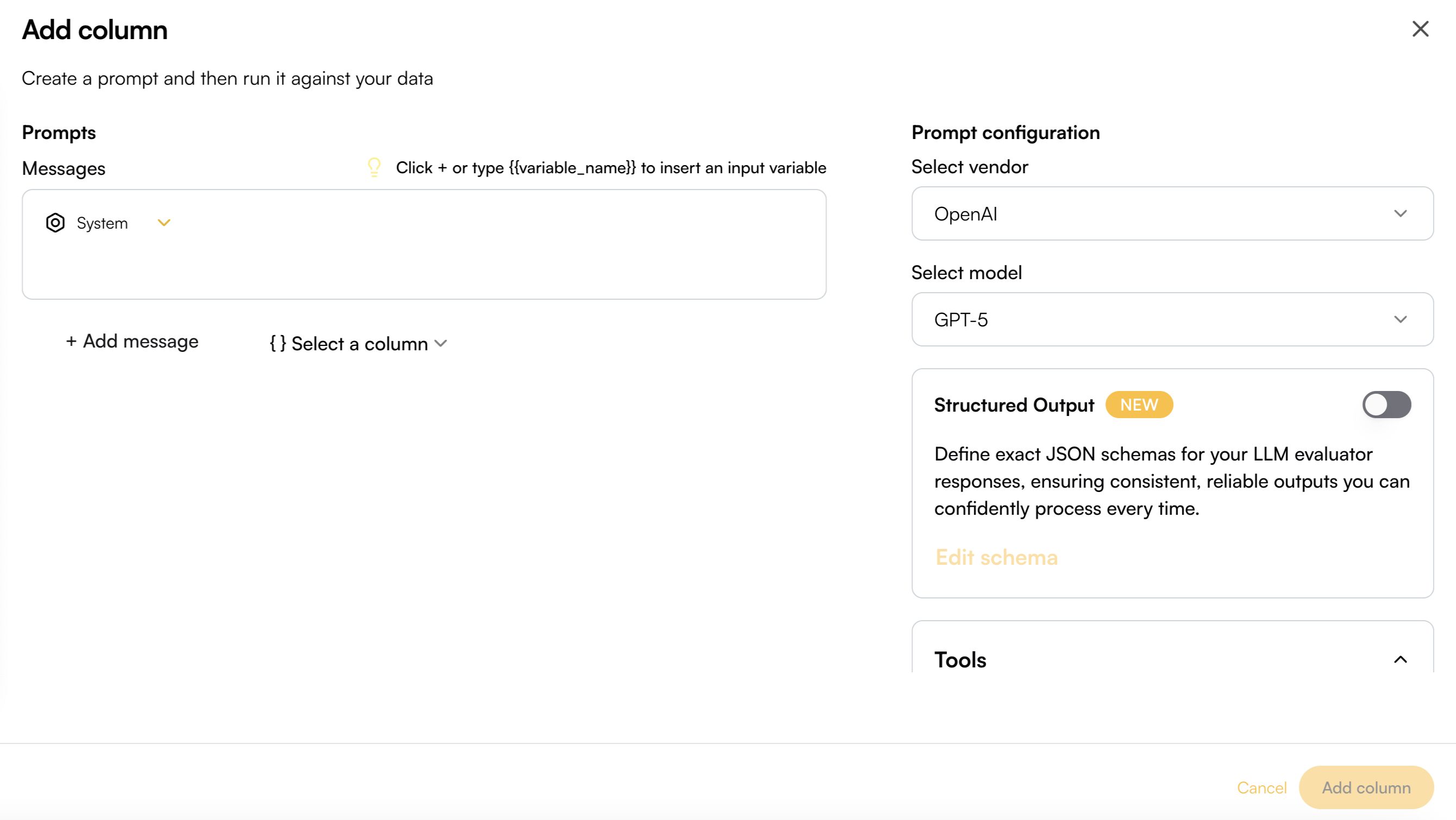Screen dimensions: 1456x820
Task: Open the GPT-5 model dropdown
Action: 1171,319
